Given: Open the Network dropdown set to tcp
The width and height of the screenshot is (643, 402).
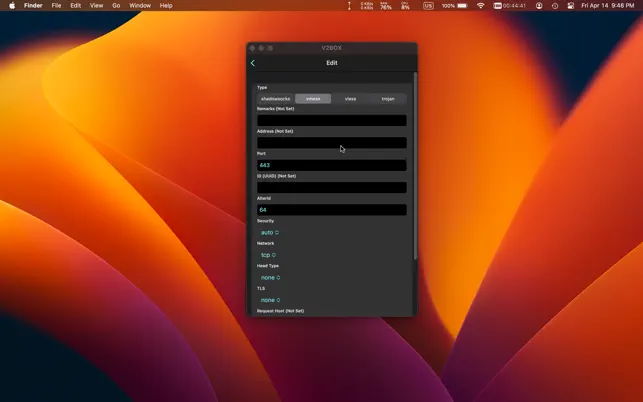Looking at the screenshot, I should click(268, 255).
